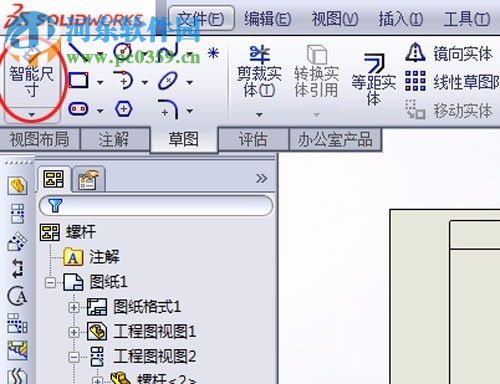Expand the 工程图视图1 node
The height and width of the screenshot is (384, 500).
[74, 332]
